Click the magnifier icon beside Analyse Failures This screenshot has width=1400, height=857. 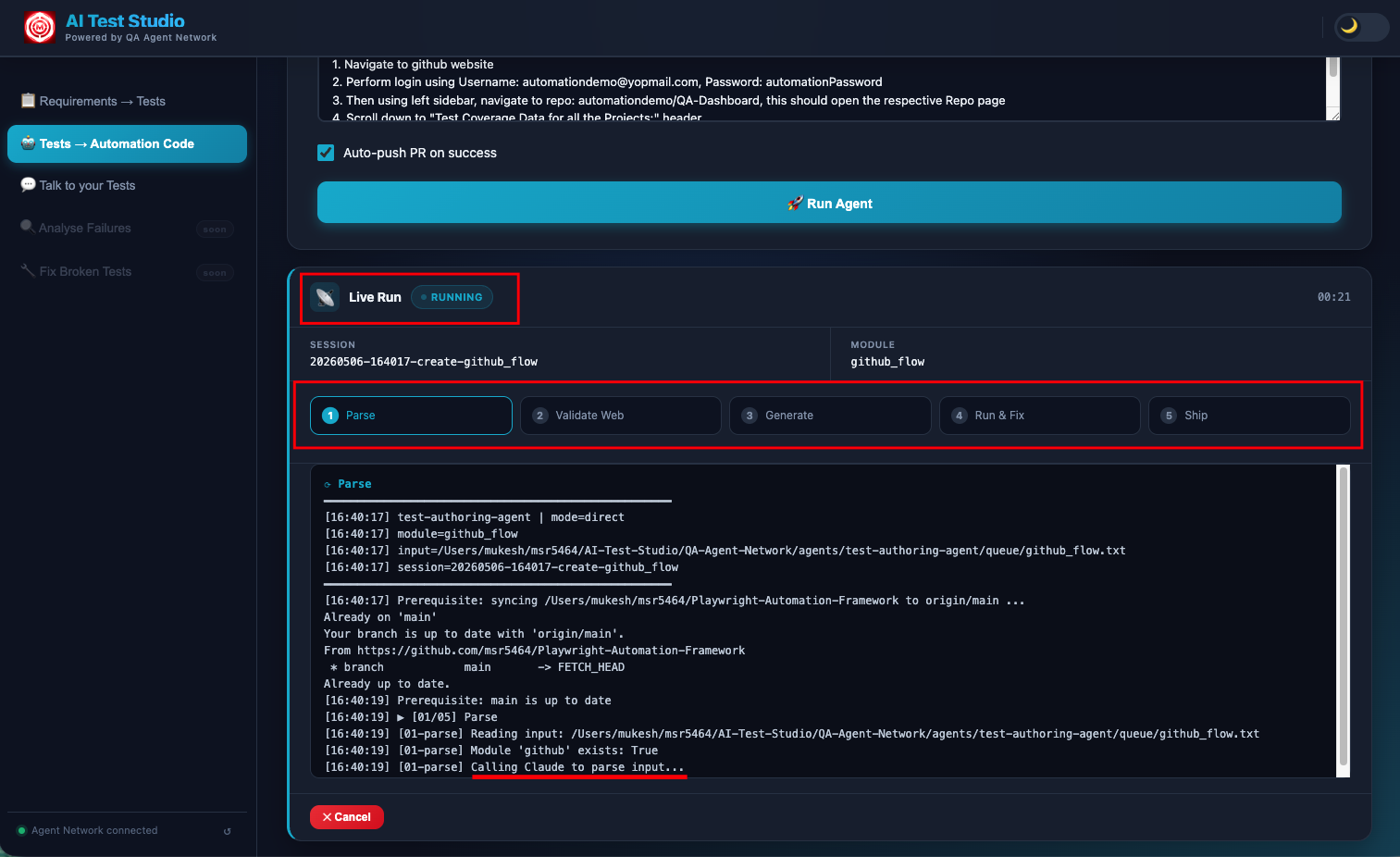(28, 227)
